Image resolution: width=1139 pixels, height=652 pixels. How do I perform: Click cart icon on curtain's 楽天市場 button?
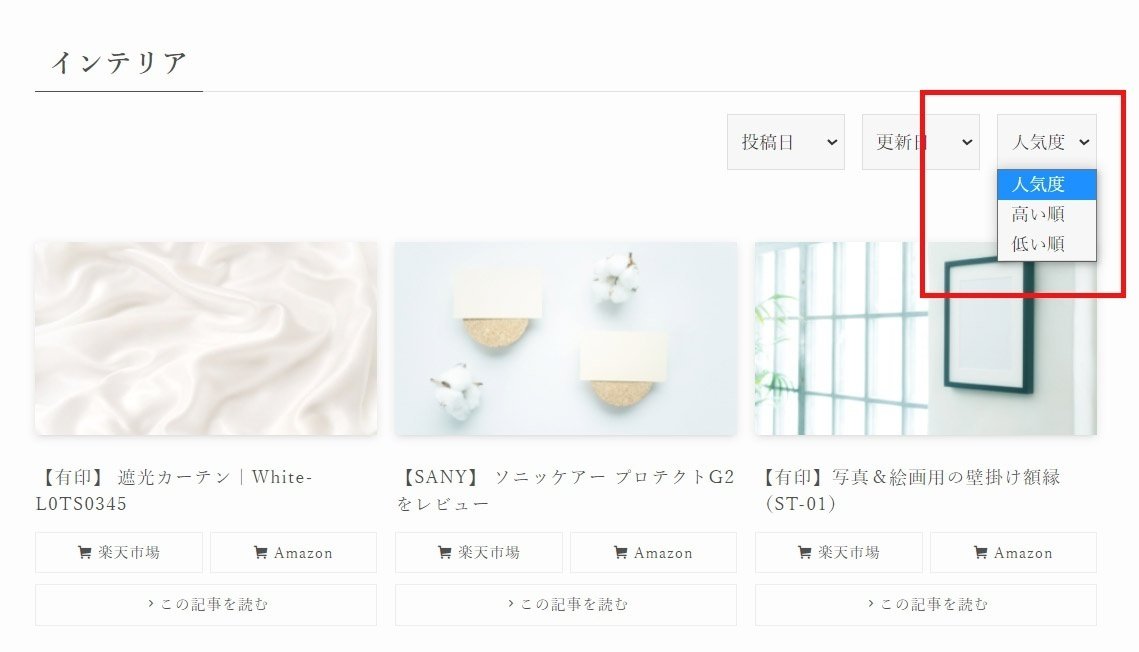pyautogui.click(x=84, y=553)
